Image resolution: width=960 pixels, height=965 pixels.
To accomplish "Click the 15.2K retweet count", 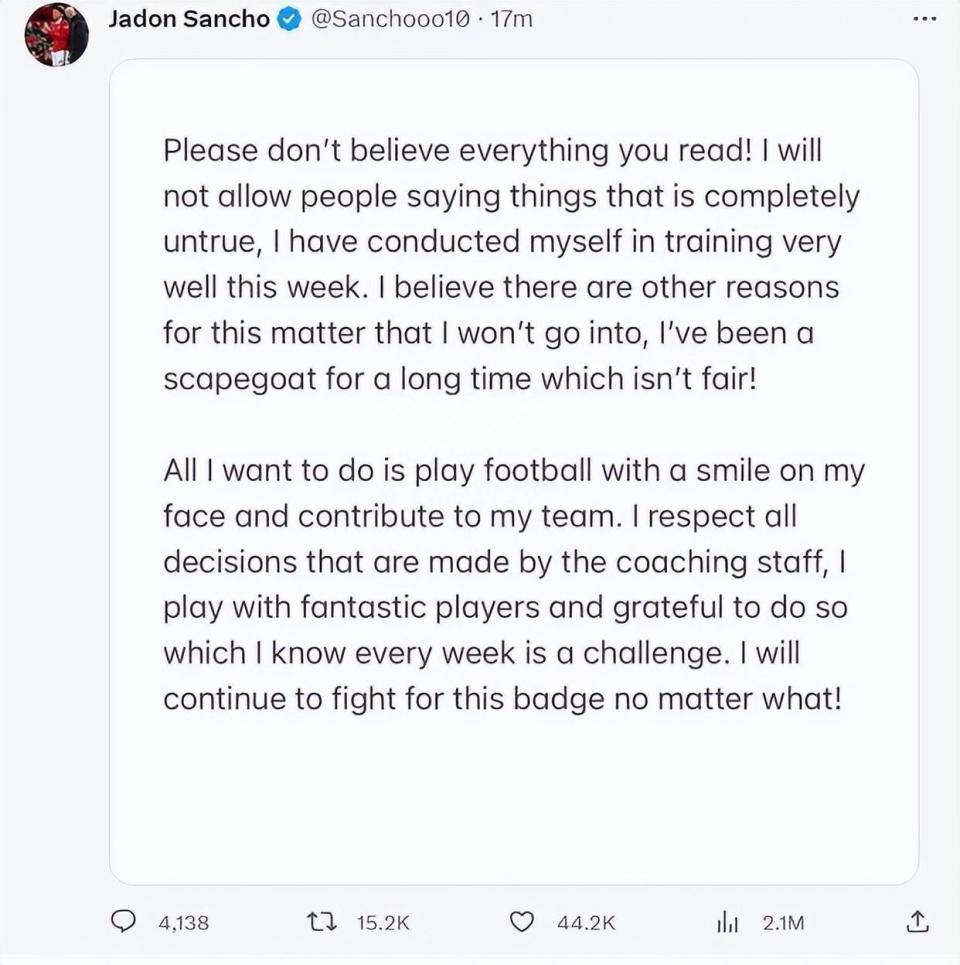I will click(382, 924).
